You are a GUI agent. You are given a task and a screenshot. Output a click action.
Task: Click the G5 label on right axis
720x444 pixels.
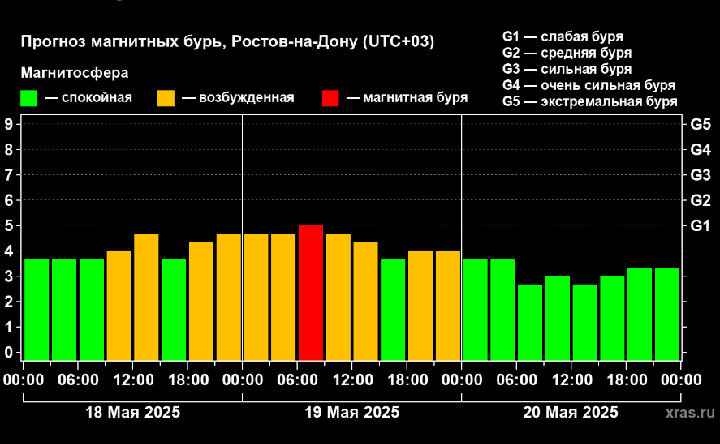point(700,125)
